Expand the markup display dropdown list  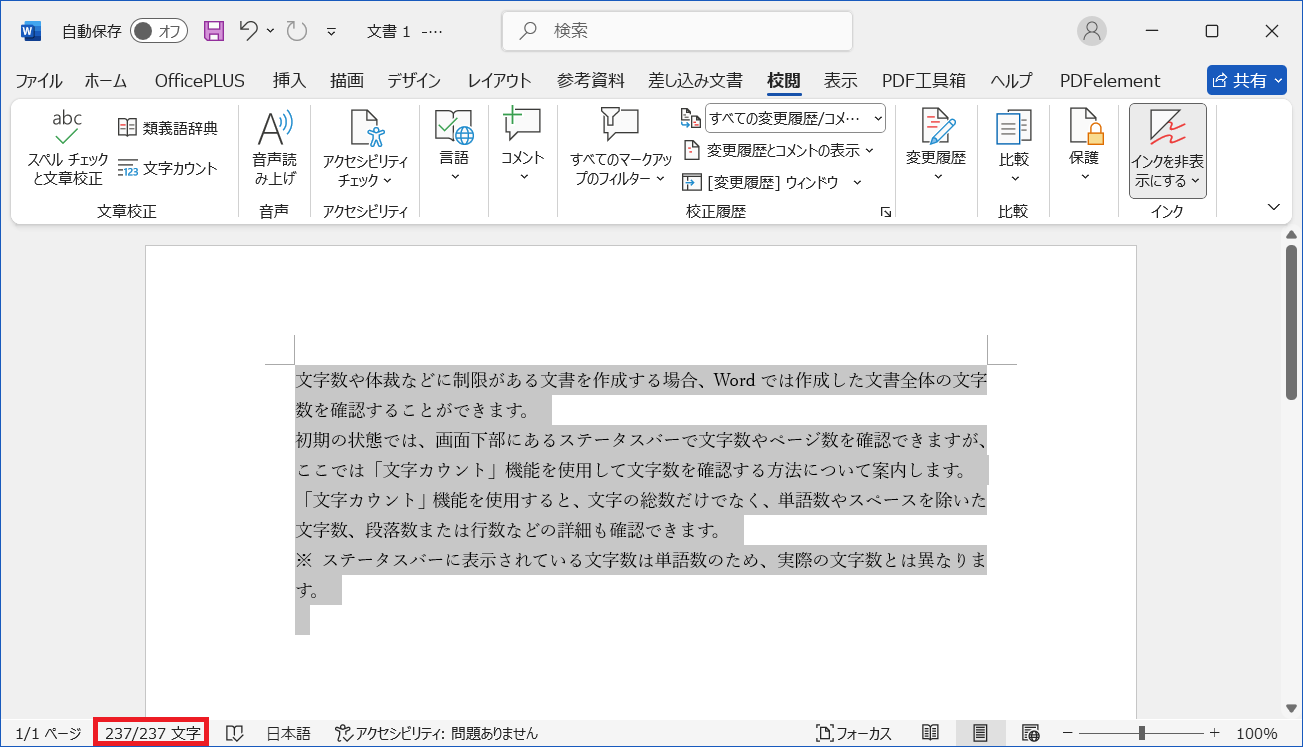tap(795, 118)
